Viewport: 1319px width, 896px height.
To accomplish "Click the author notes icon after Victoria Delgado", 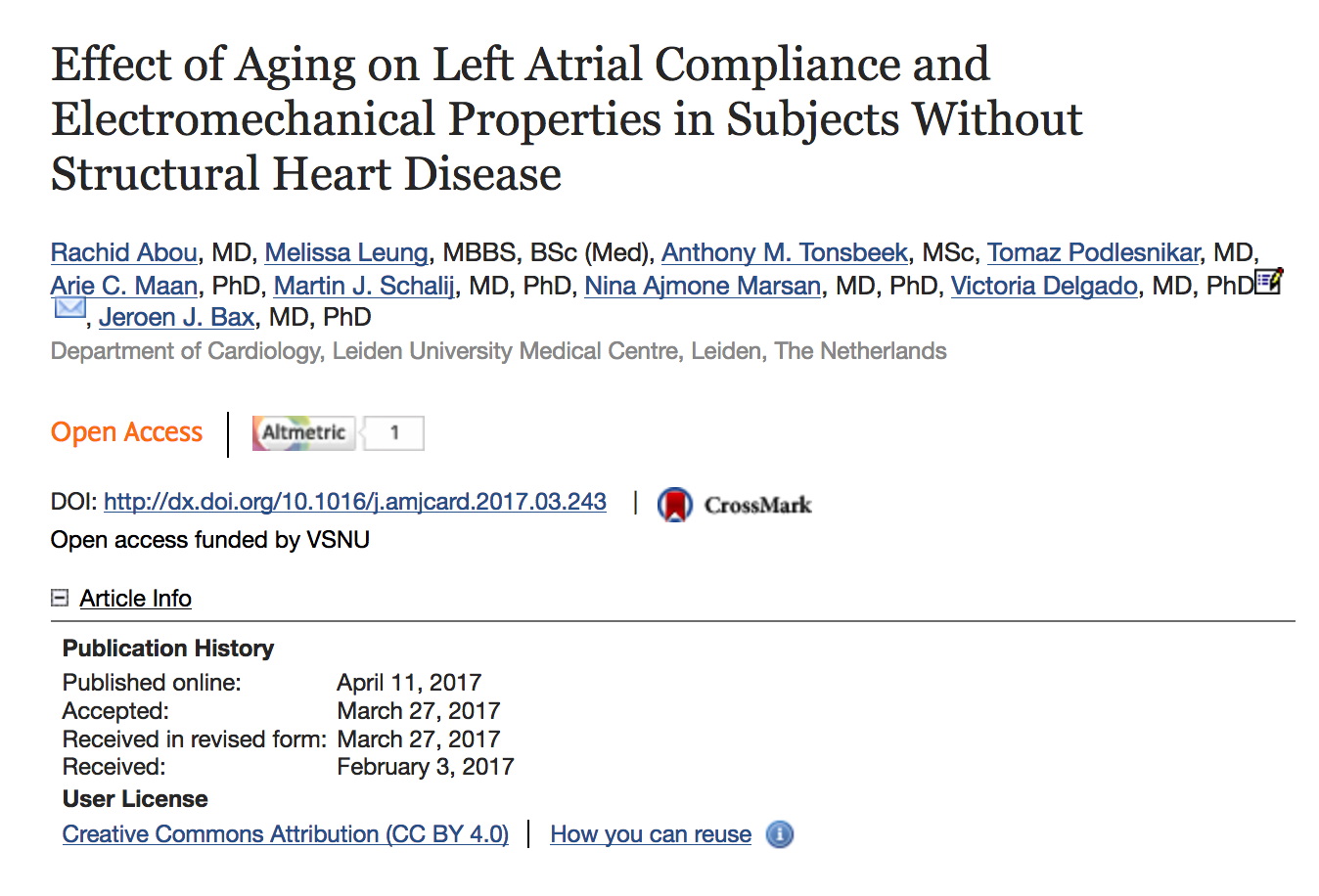I will coord(1269,282).
